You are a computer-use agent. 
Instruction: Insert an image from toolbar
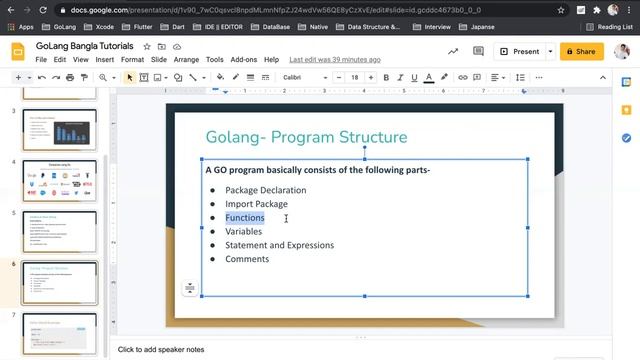pyautogui.click(x=158, y=78)
